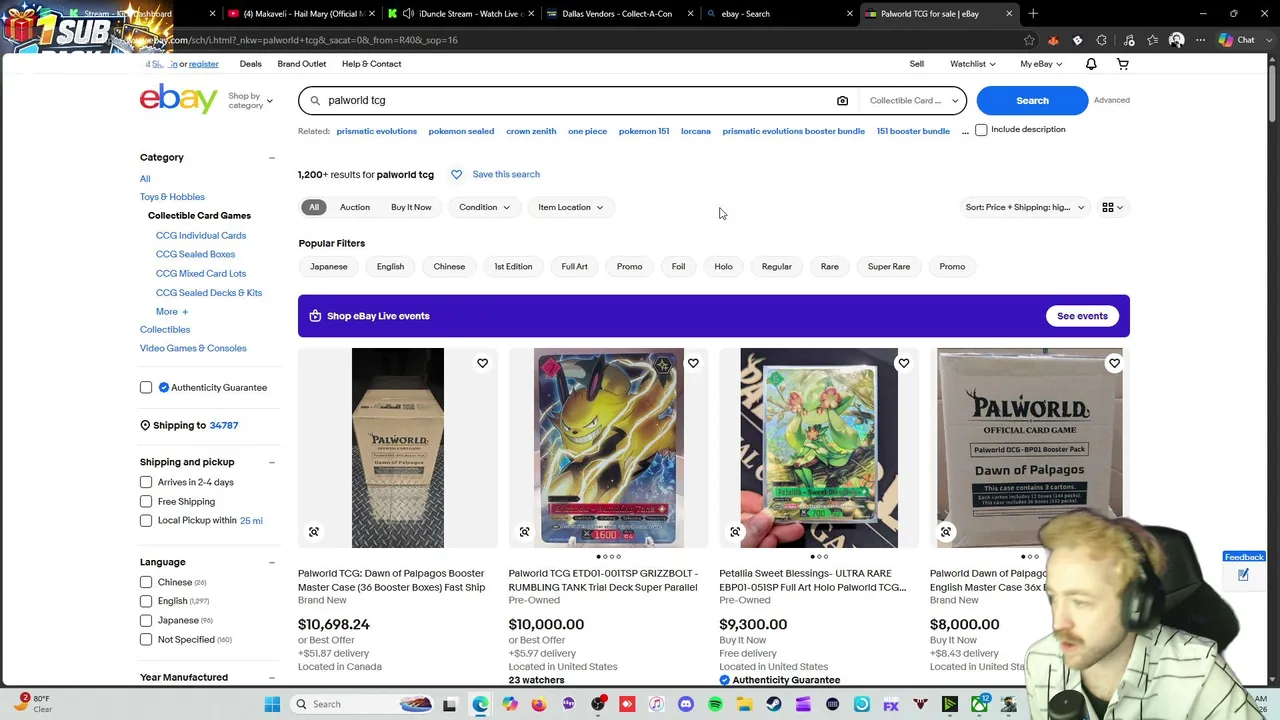1280x720 pixels.
Task: Open Grizzbolt Rumbling Tank card thumbnail
Action: 608,447
